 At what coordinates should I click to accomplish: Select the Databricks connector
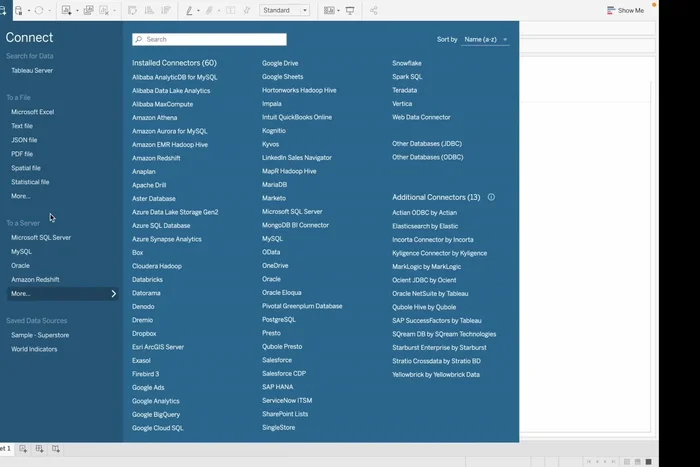(x=147, y=280)
